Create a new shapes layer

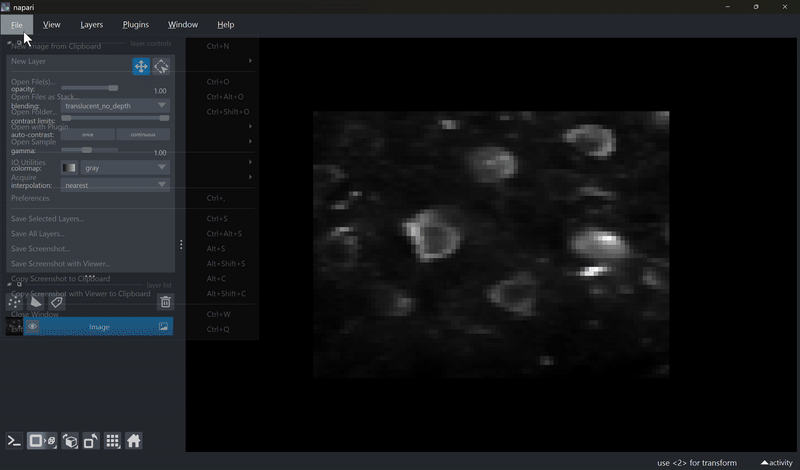(36, 302)
